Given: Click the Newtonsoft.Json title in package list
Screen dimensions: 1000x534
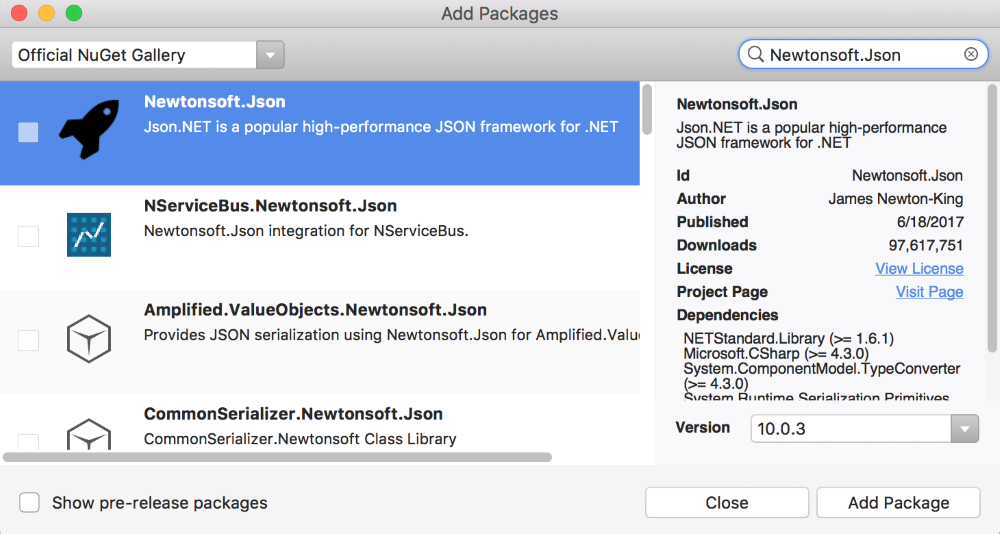Looking at the screenshot, I should [x=214, y=101].
